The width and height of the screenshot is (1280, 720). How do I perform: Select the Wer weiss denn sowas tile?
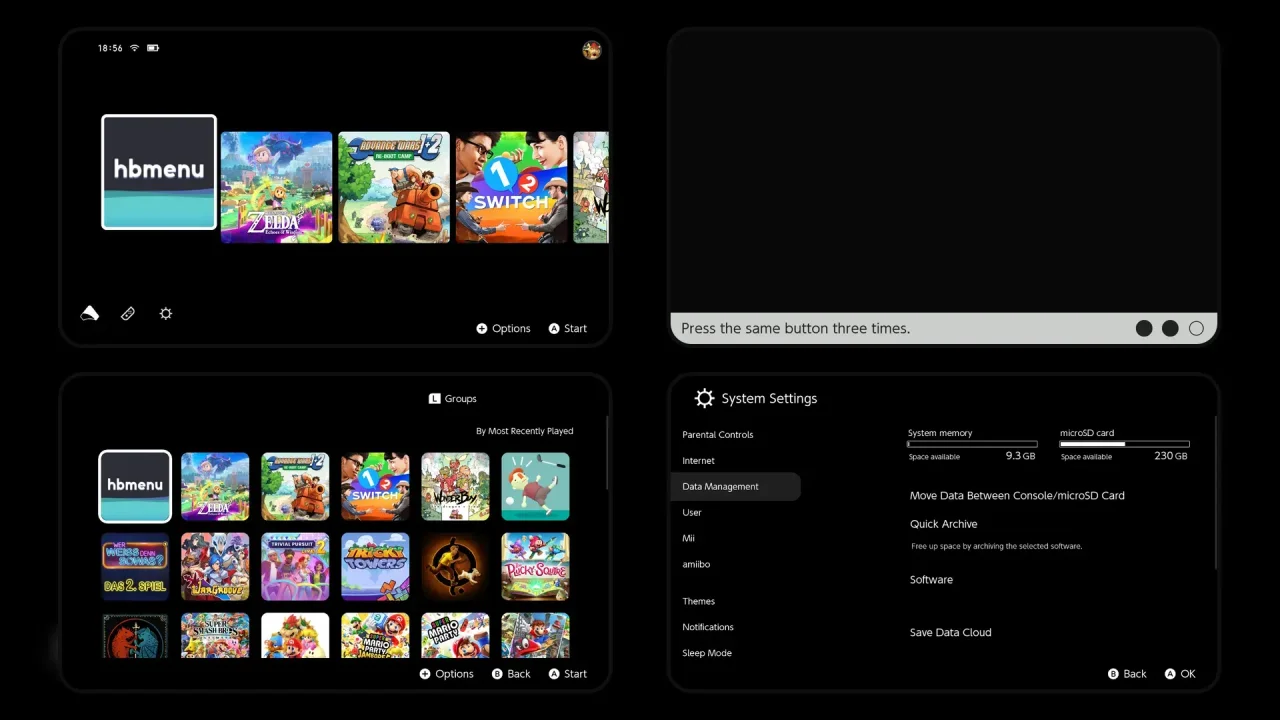tap(135, 567)
